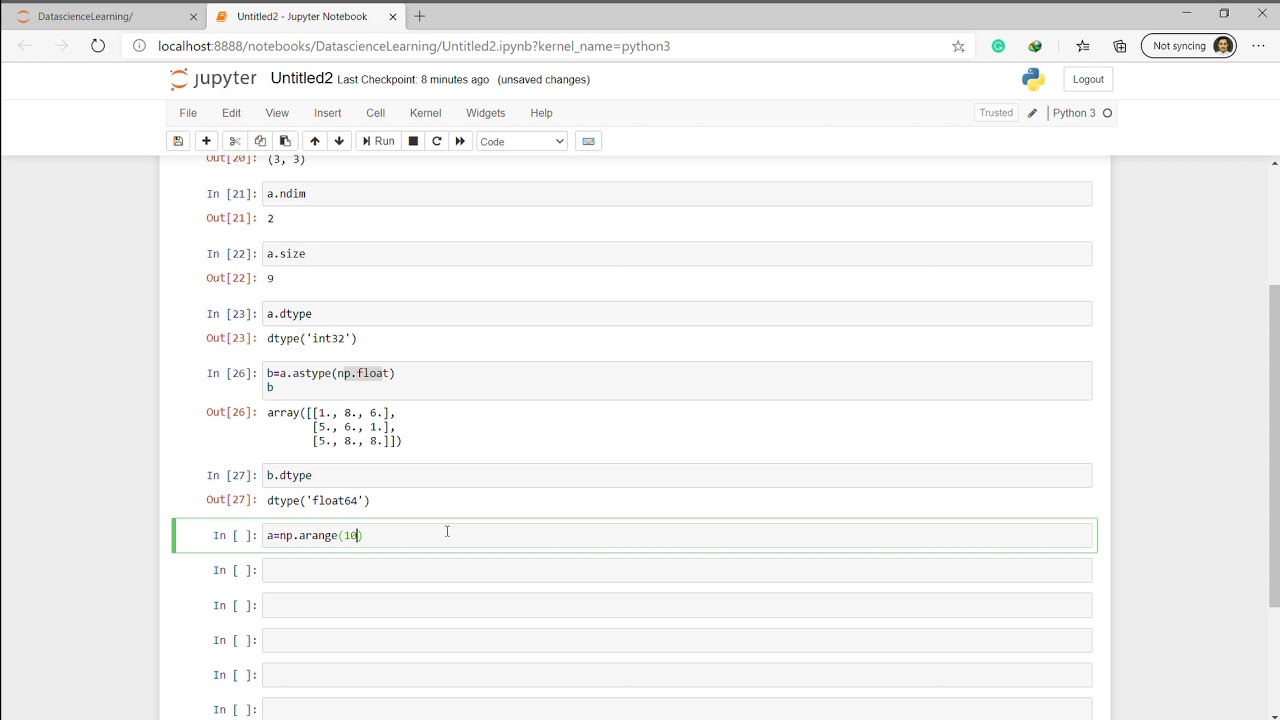The width and height of the screenshot is (1280, 720).
Task: Open the Cell menu
Action: click(x=376, y=113)
